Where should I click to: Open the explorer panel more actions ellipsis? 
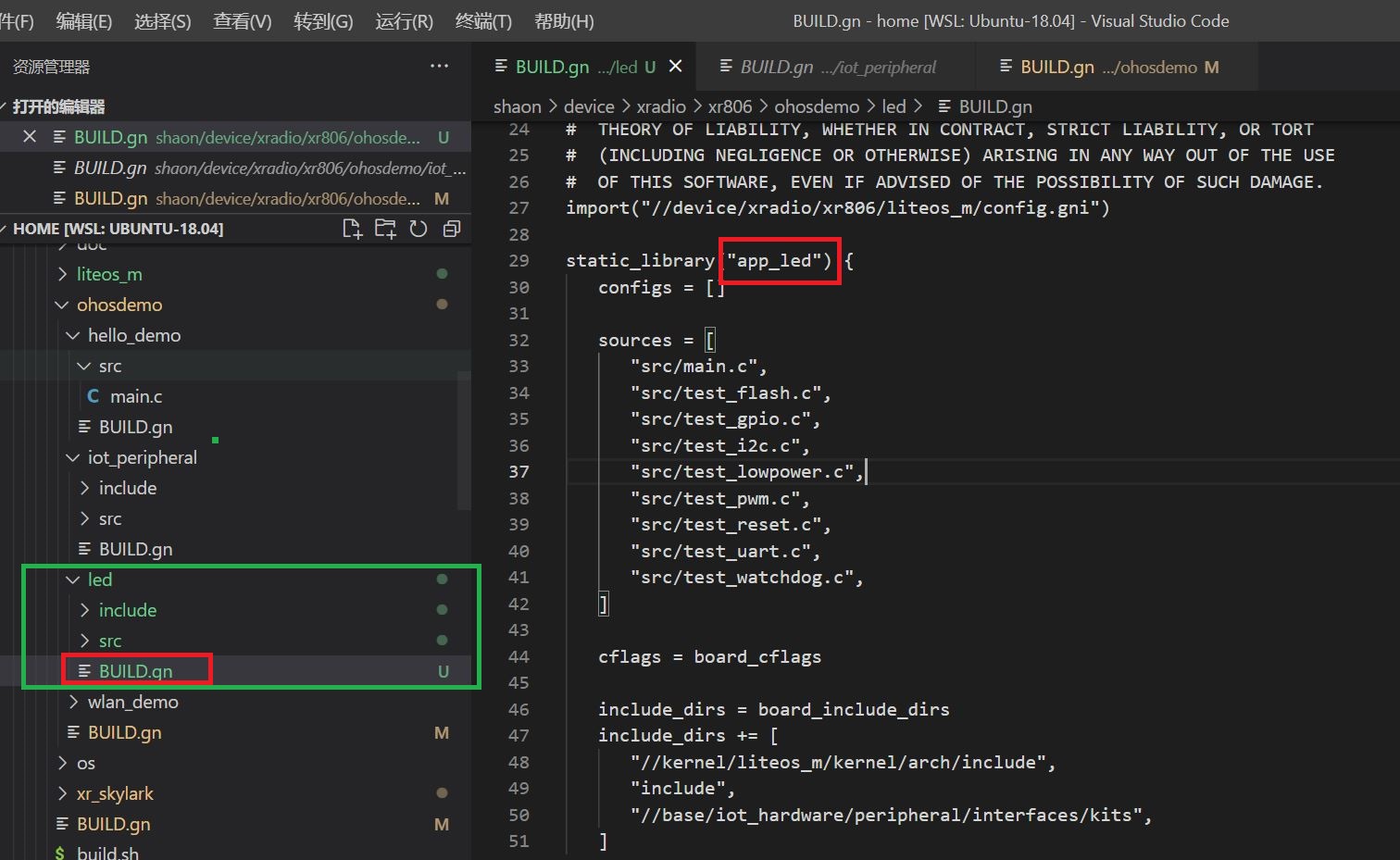(439, 66)
